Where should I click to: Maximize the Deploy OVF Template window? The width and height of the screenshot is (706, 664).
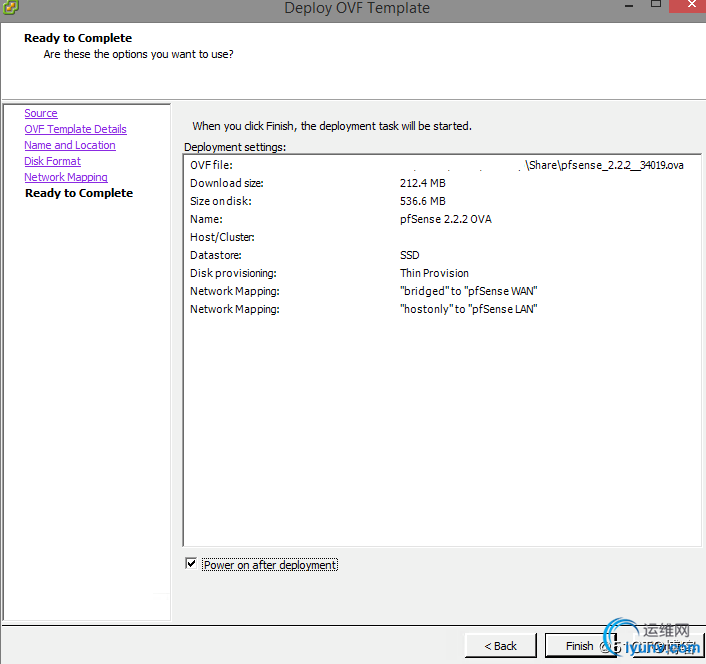(656, 5)
